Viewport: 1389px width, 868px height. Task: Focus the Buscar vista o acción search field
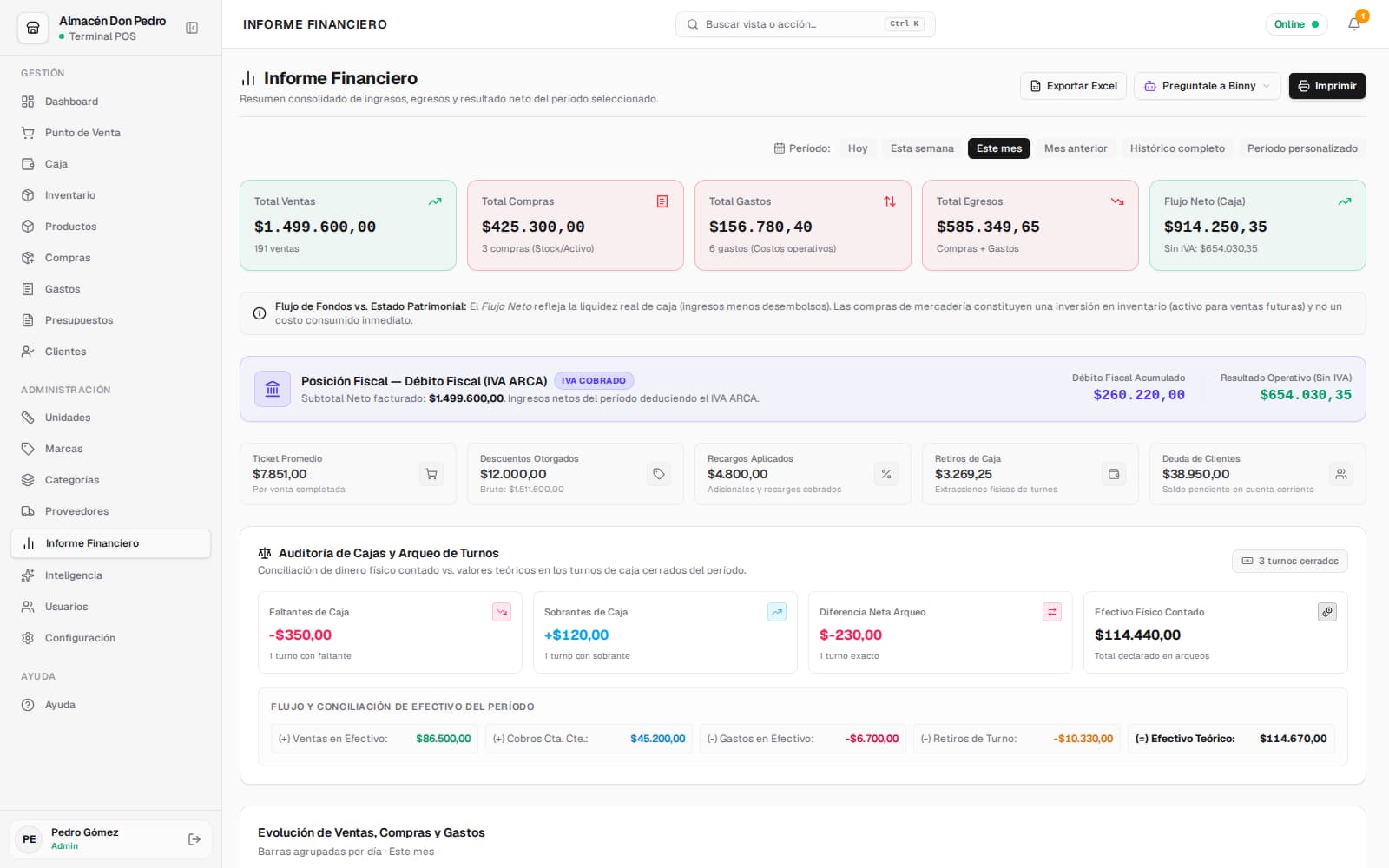[806, 24]
